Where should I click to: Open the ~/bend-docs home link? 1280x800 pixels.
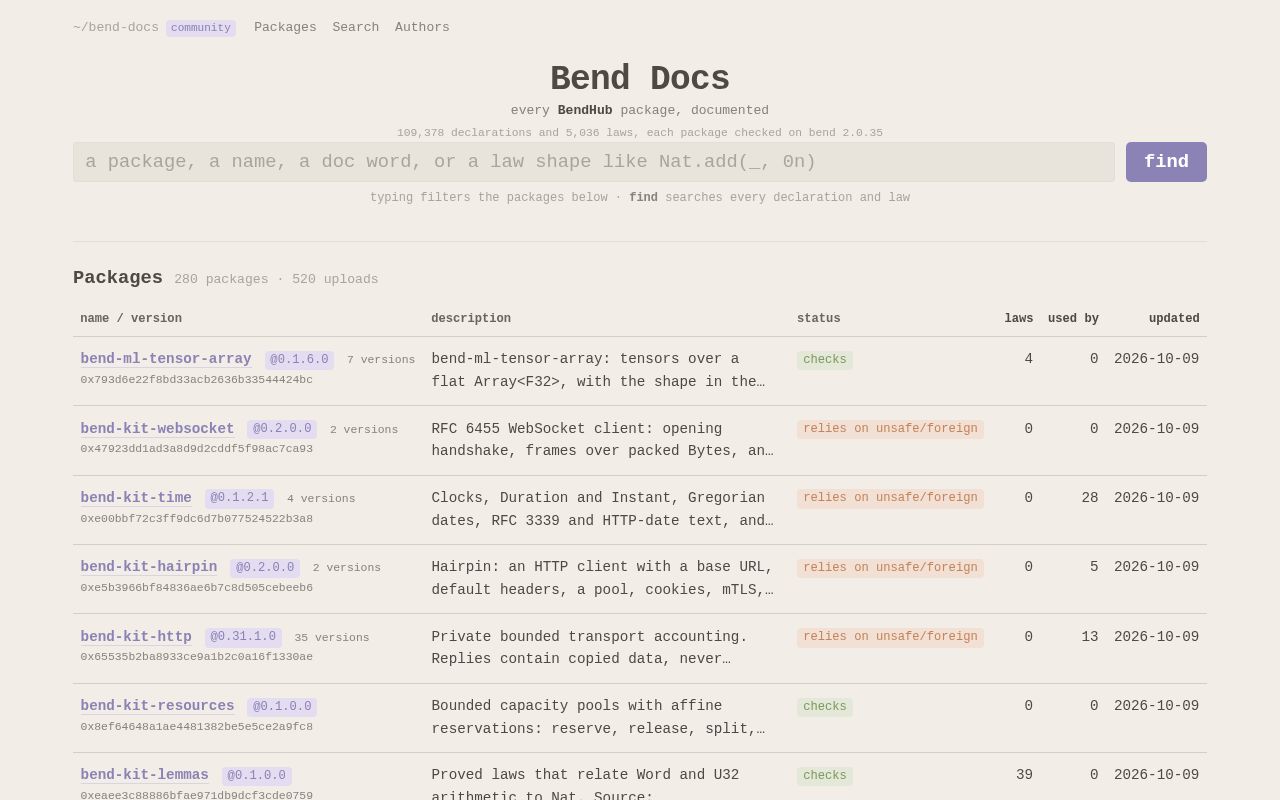[116, 28]
